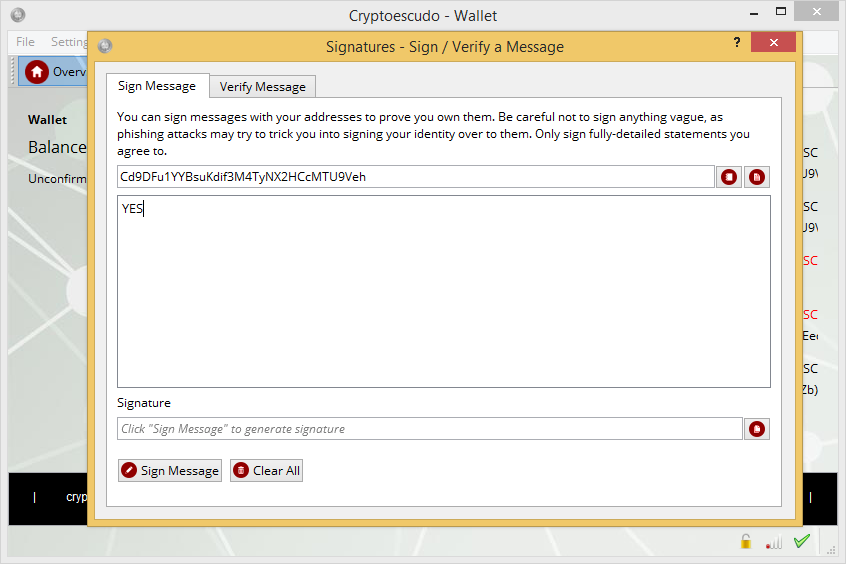Screen dimensions: 846x564
Task: Click network signal bars icon in status bar
Action: pos(774,542)
